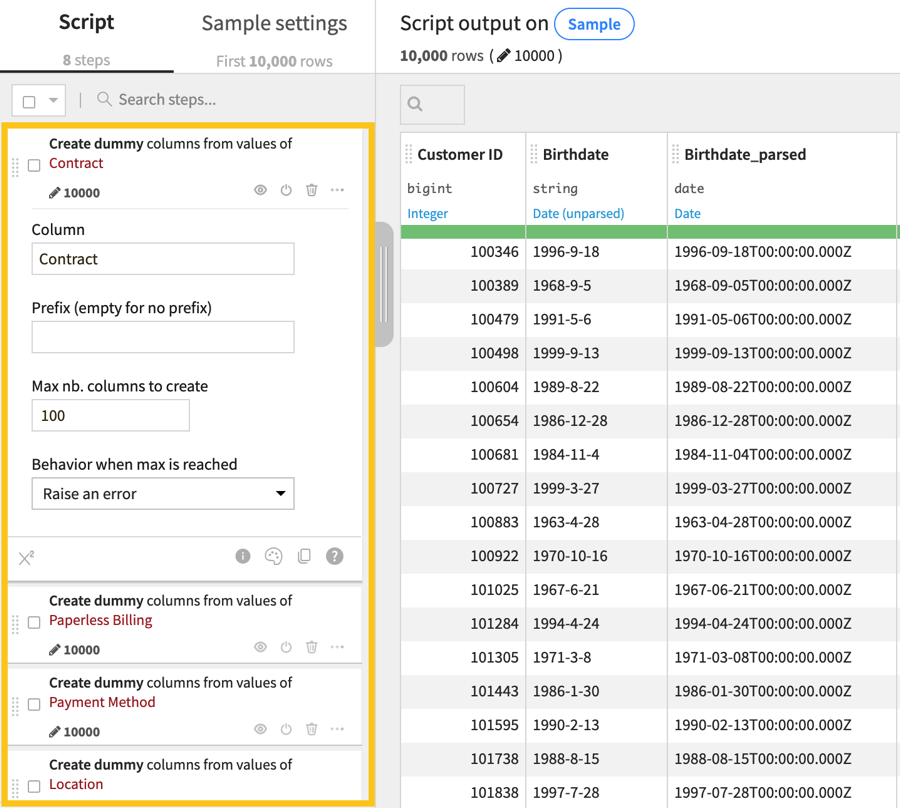
Task: Open more options for the Contract step
Action: [338, 190]
